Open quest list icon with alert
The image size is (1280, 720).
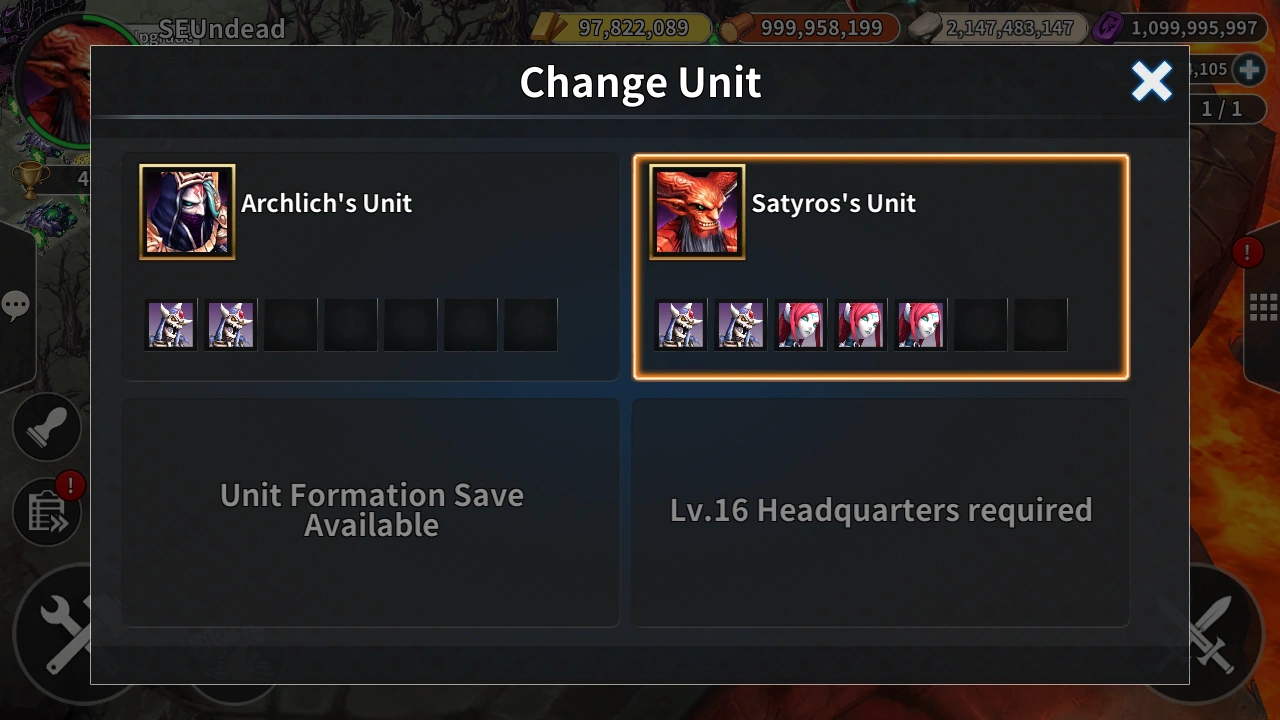pyautogui.click(x=47, y=513)
